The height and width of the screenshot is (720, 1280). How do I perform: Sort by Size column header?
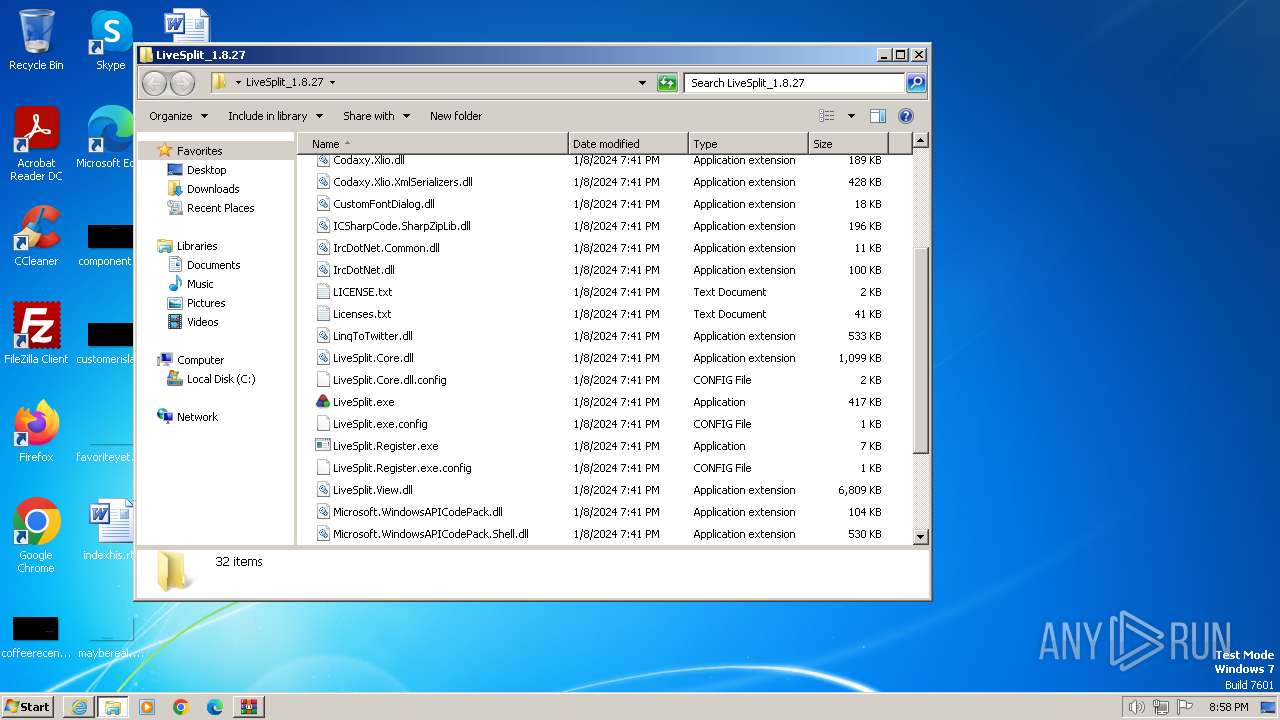point(848,144)
